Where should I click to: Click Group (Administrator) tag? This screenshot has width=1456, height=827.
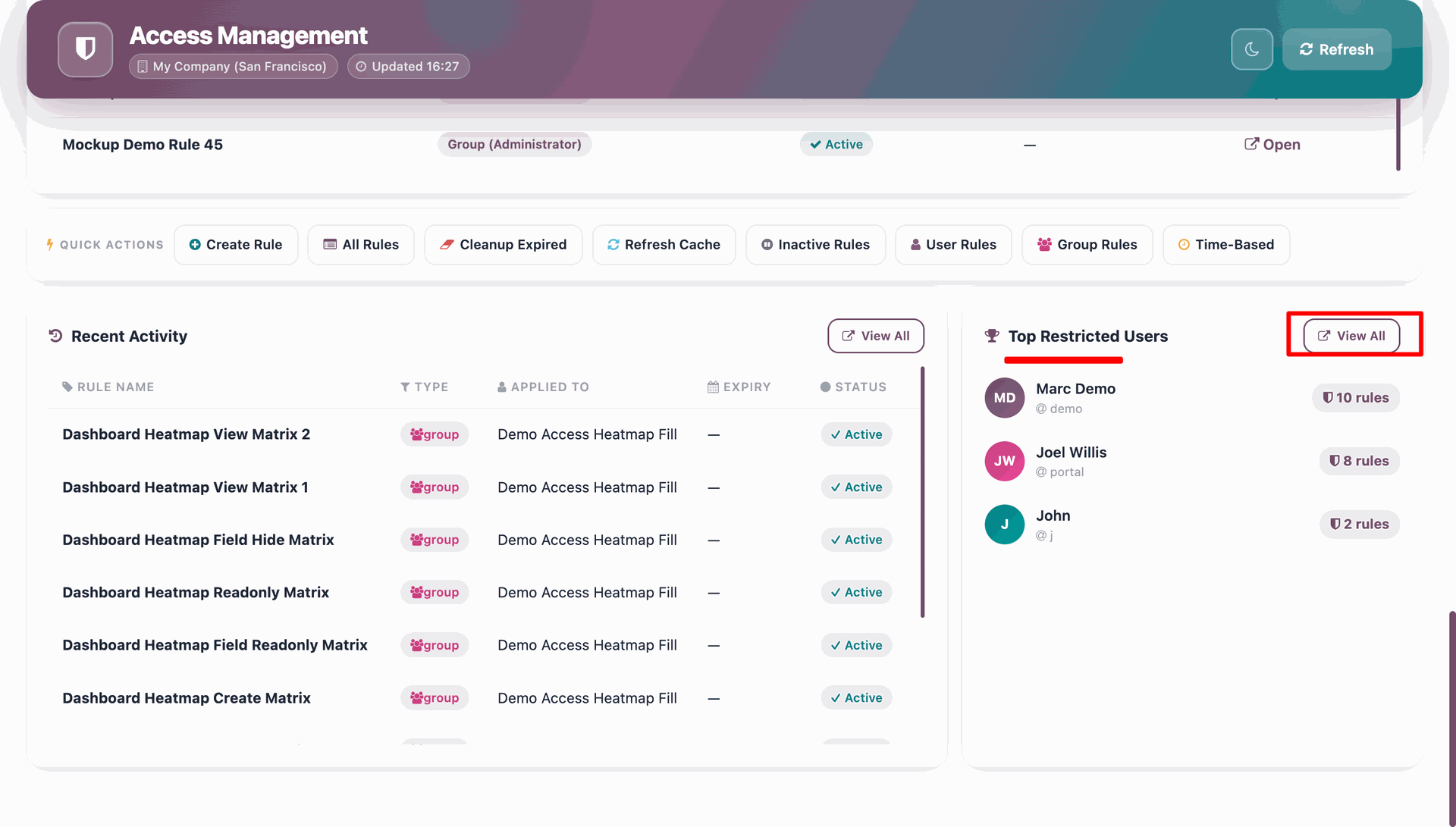click(514, 144)
